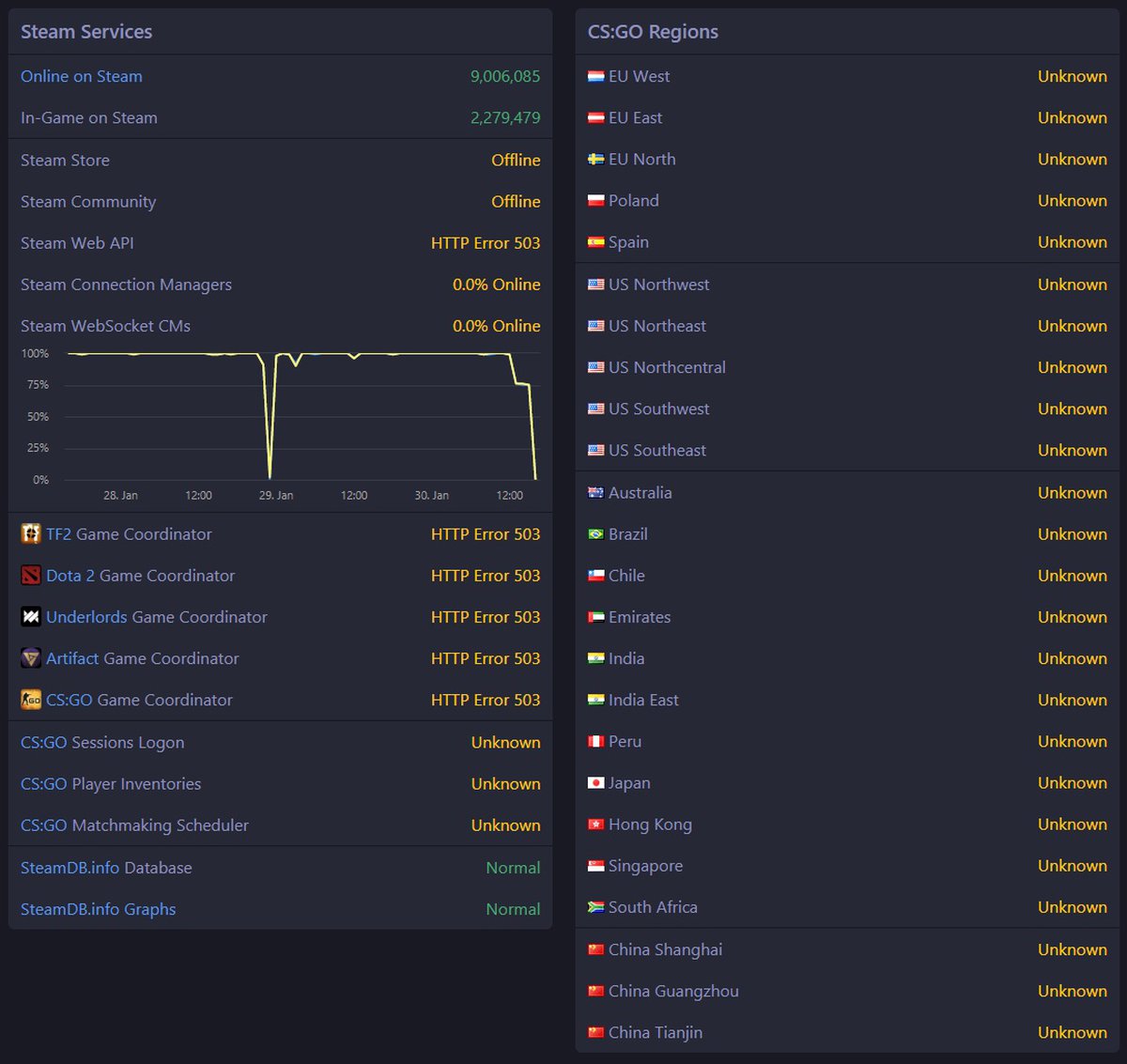This screenshot has width=1127, height=1064.
Task: Click the CS:GO link in Sessions Logon row
Action: tap(44, 743)
